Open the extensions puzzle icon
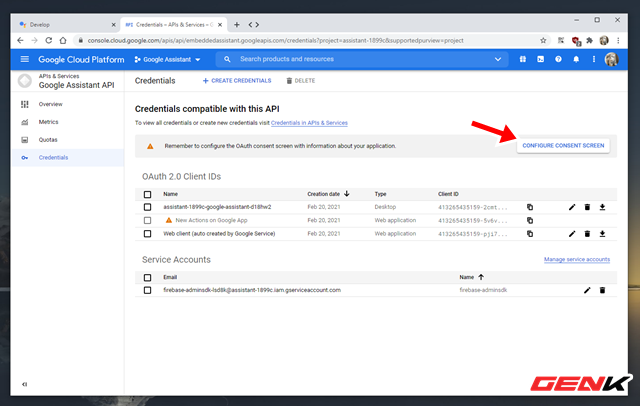This screenshot has height=406, width=640. click(x=589, y=40)
